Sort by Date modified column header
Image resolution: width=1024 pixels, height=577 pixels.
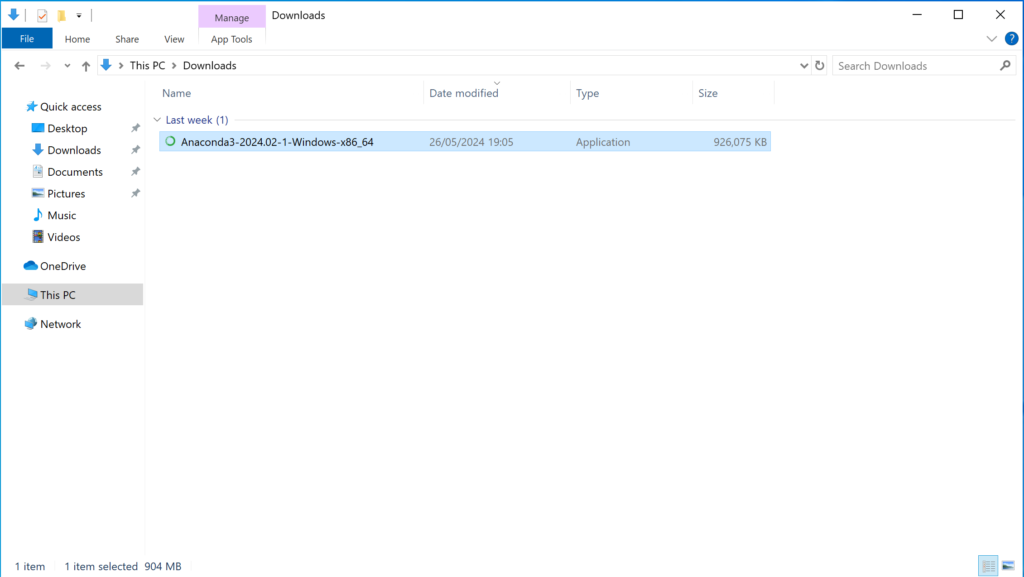[464, 93]
